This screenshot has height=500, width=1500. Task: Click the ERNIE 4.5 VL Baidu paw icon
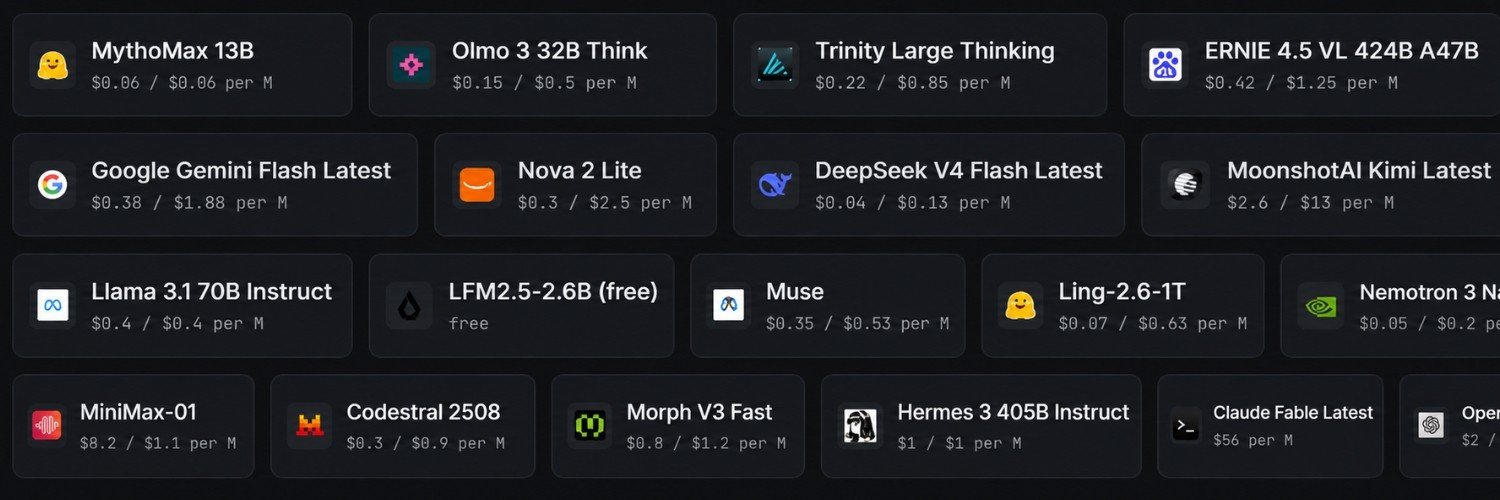click(x=1164, y=65)
